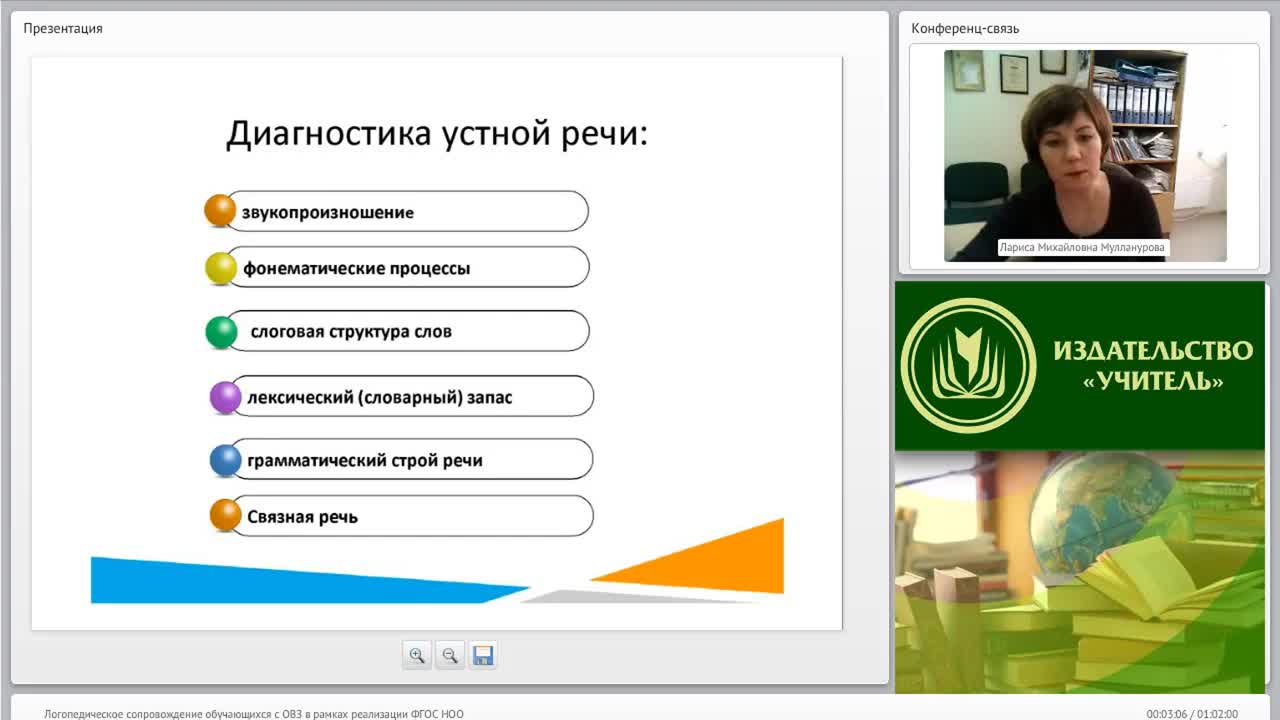Image resolution: width=1280 pixels, height=720 pixels.
Task: Click the Лариса Михайловна Мулланурова name label
Action: [x=1083, y=247]
